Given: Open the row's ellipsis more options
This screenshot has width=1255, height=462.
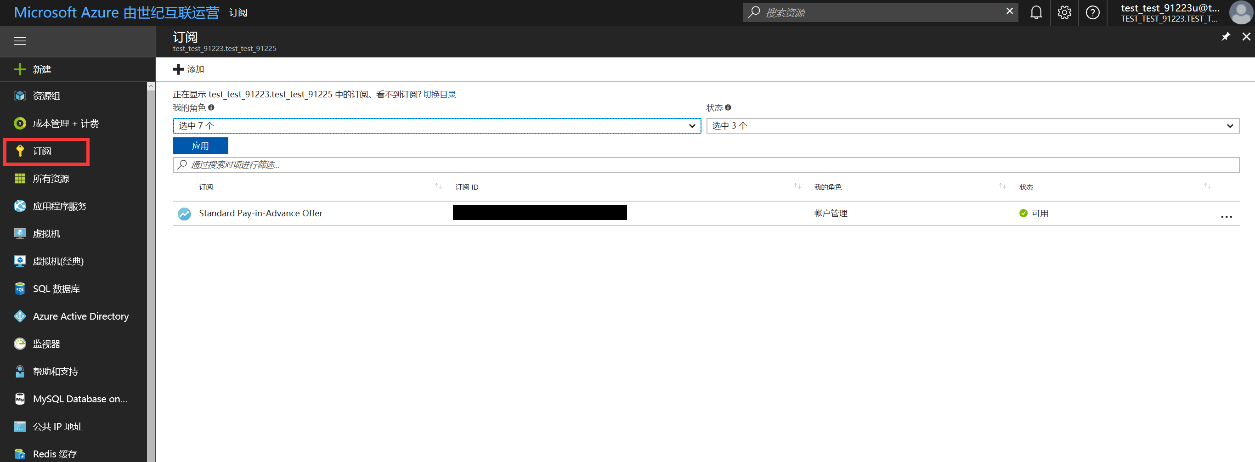Looking at the screenshot, I should click(x=1227, y=215).
